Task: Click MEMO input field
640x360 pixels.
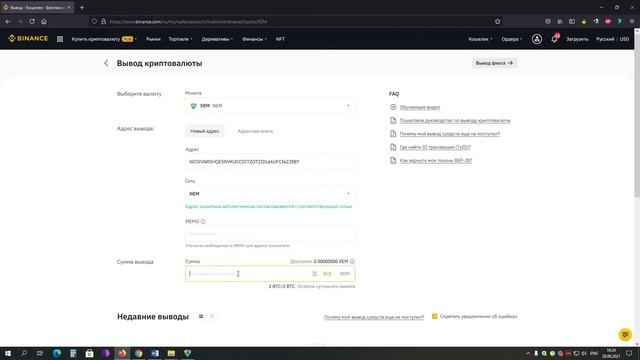Action: point(270,234)
